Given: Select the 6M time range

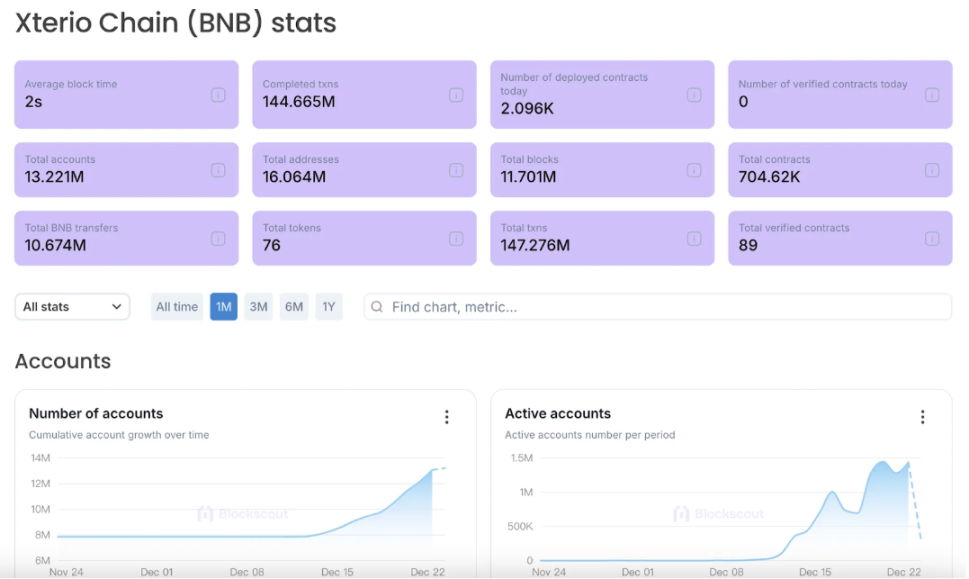Looking at the screenshot, I should [294, 307].
